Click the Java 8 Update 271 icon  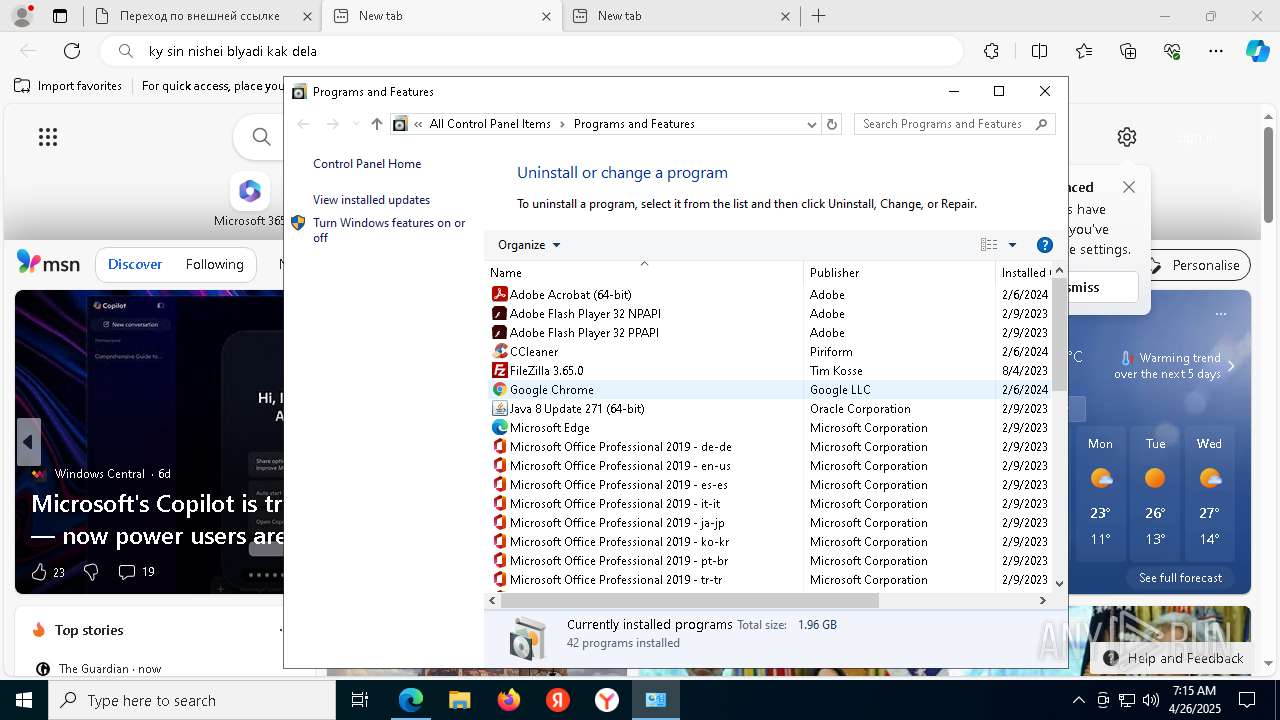coord(500,409)
